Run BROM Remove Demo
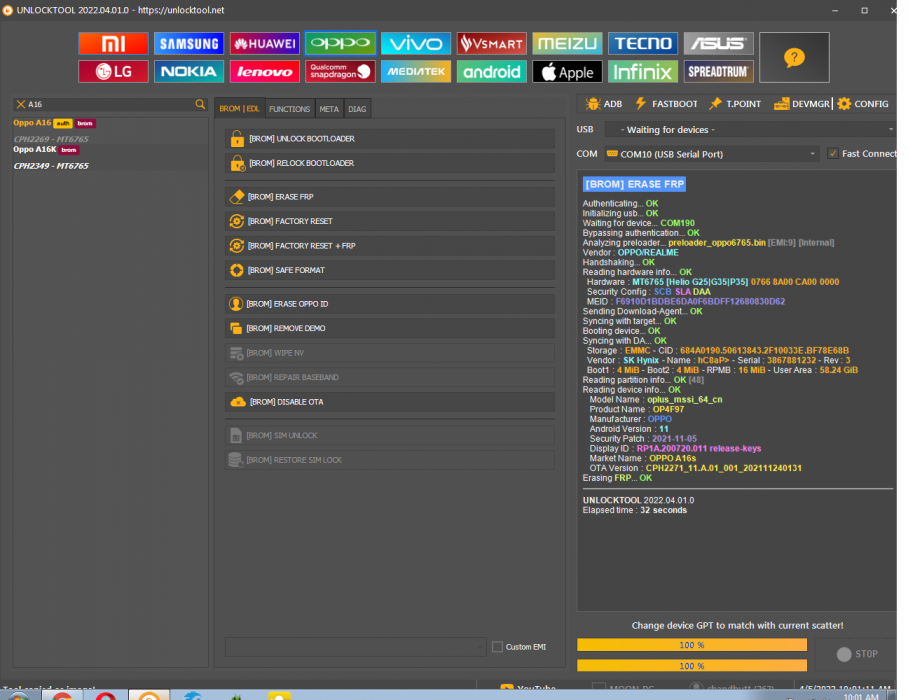 (390, 328)
